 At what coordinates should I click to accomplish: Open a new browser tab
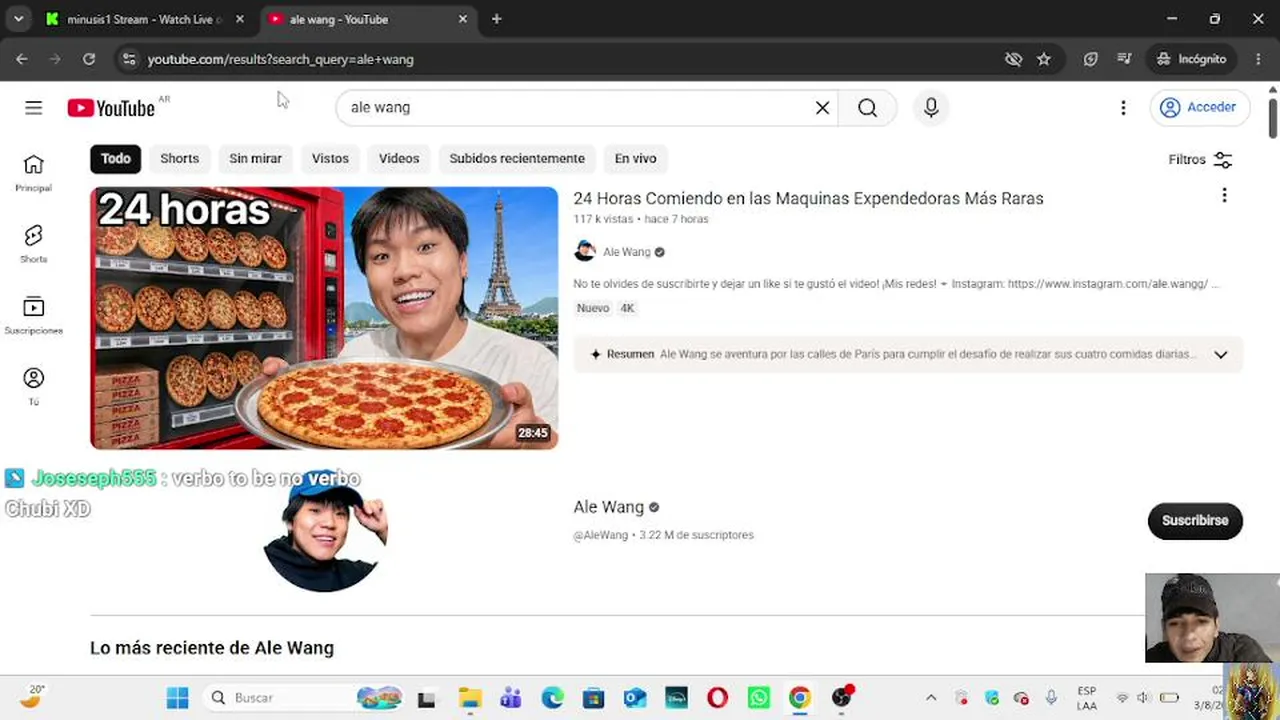[496, 19]
